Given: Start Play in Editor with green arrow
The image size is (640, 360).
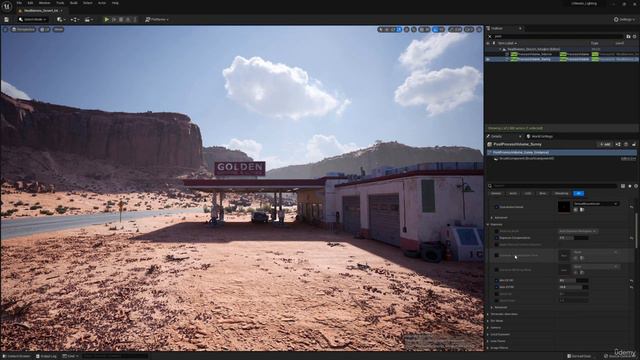Looking at the screenshot, I should [x=107, y=20].
